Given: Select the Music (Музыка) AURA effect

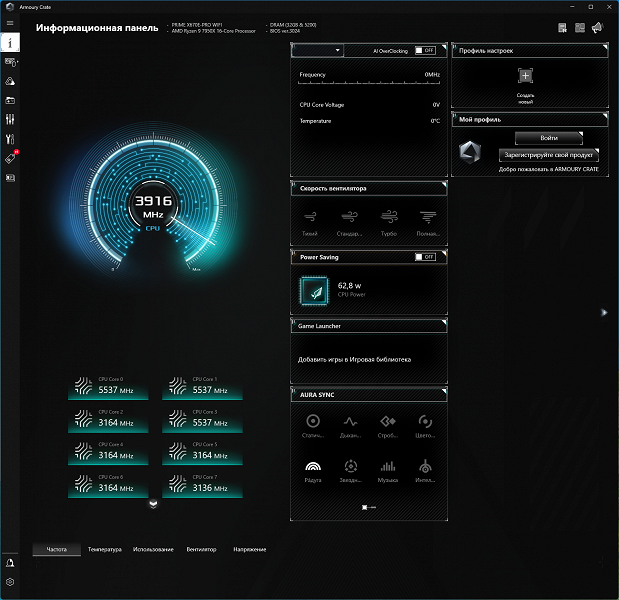Looking at the screenshot, I should point(388,467).
